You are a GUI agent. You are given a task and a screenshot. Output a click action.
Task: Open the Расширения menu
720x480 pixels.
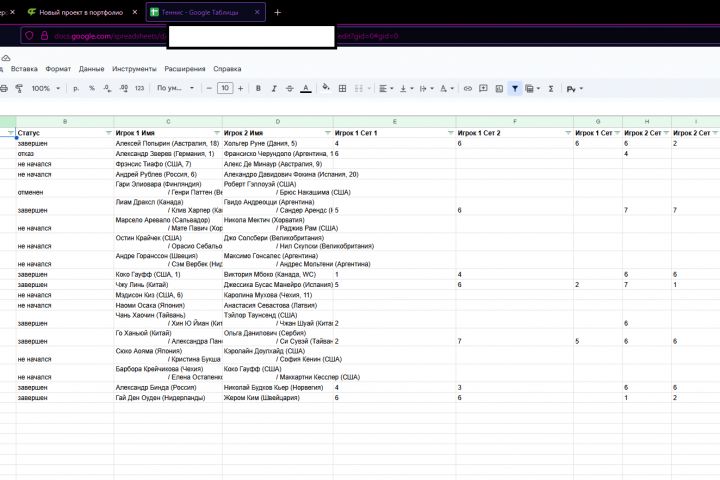click(x=185, y=69)
